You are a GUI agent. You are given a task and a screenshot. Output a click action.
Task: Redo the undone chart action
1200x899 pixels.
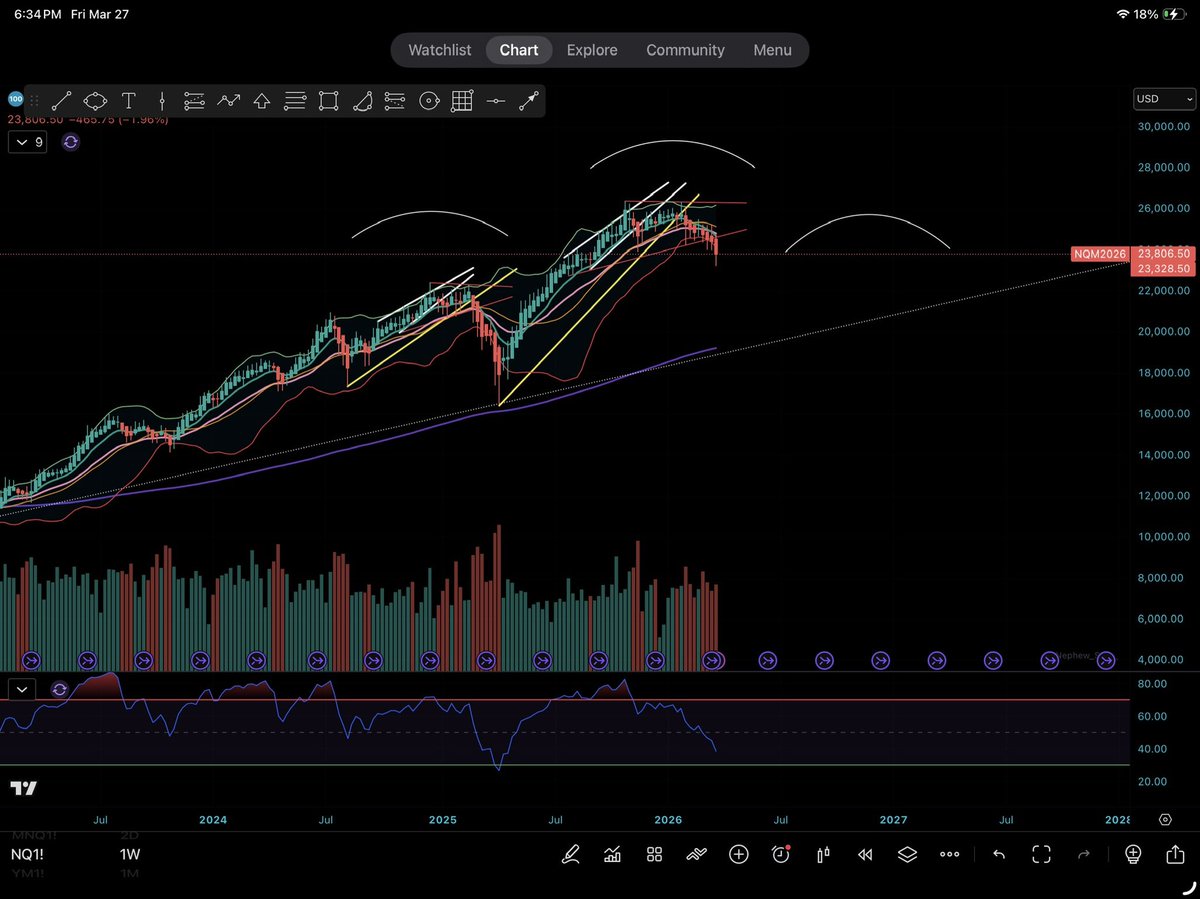pyautogui.click(x=1084, y=854)
